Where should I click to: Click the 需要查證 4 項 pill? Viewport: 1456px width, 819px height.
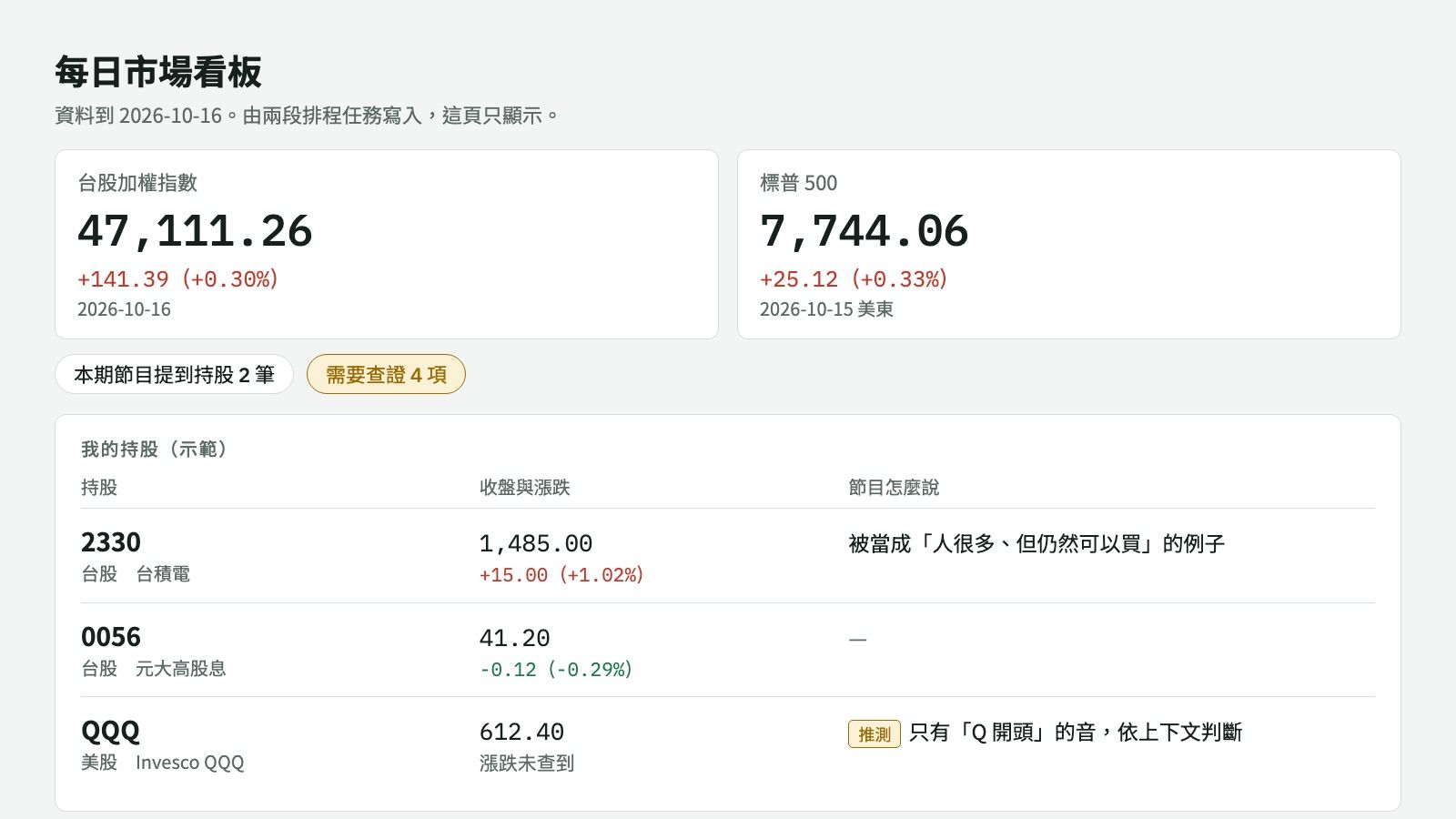(386, 374)
